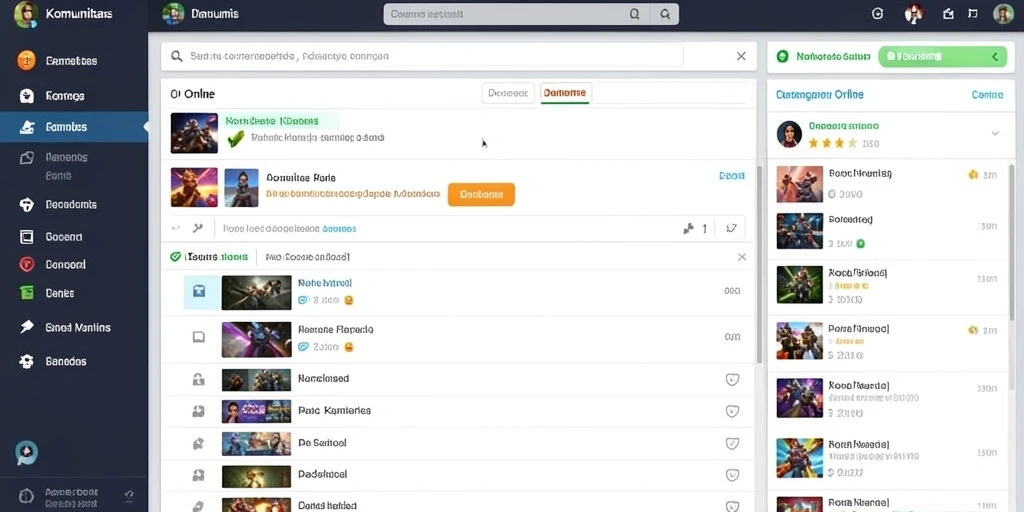The height and width of the screenshot is (512, 1024).
Task: Toggle the lock icon on De Sartioel row
Action: pos(199,443)
